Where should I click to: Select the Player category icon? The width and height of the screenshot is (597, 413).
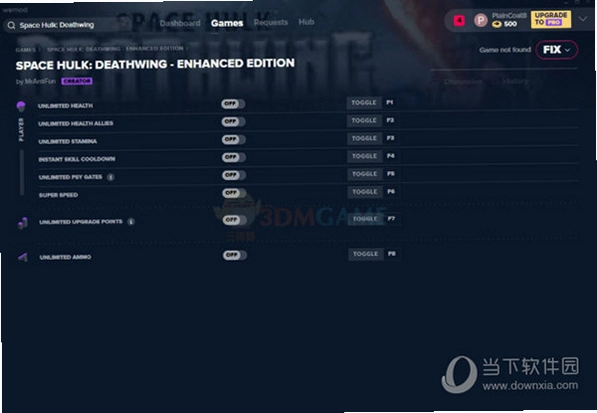(21, 106)
